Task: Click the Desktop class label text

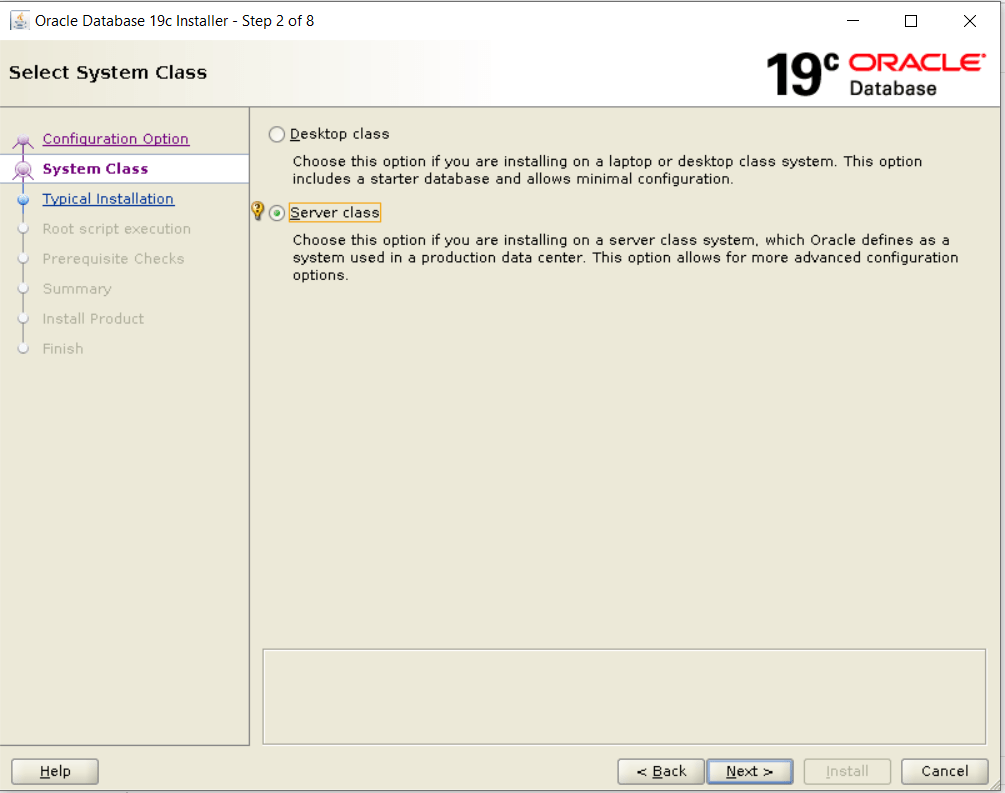Action: tap(340, 134)
